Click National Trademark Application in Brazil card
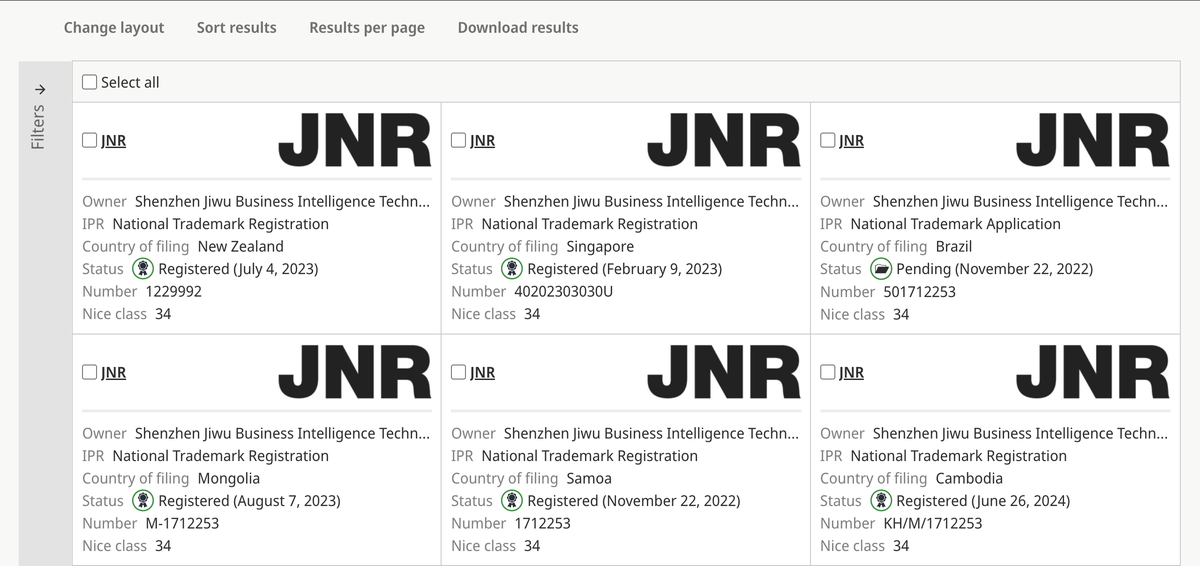1200x566 pixels. pyautogui.click(x=955, y=224)
